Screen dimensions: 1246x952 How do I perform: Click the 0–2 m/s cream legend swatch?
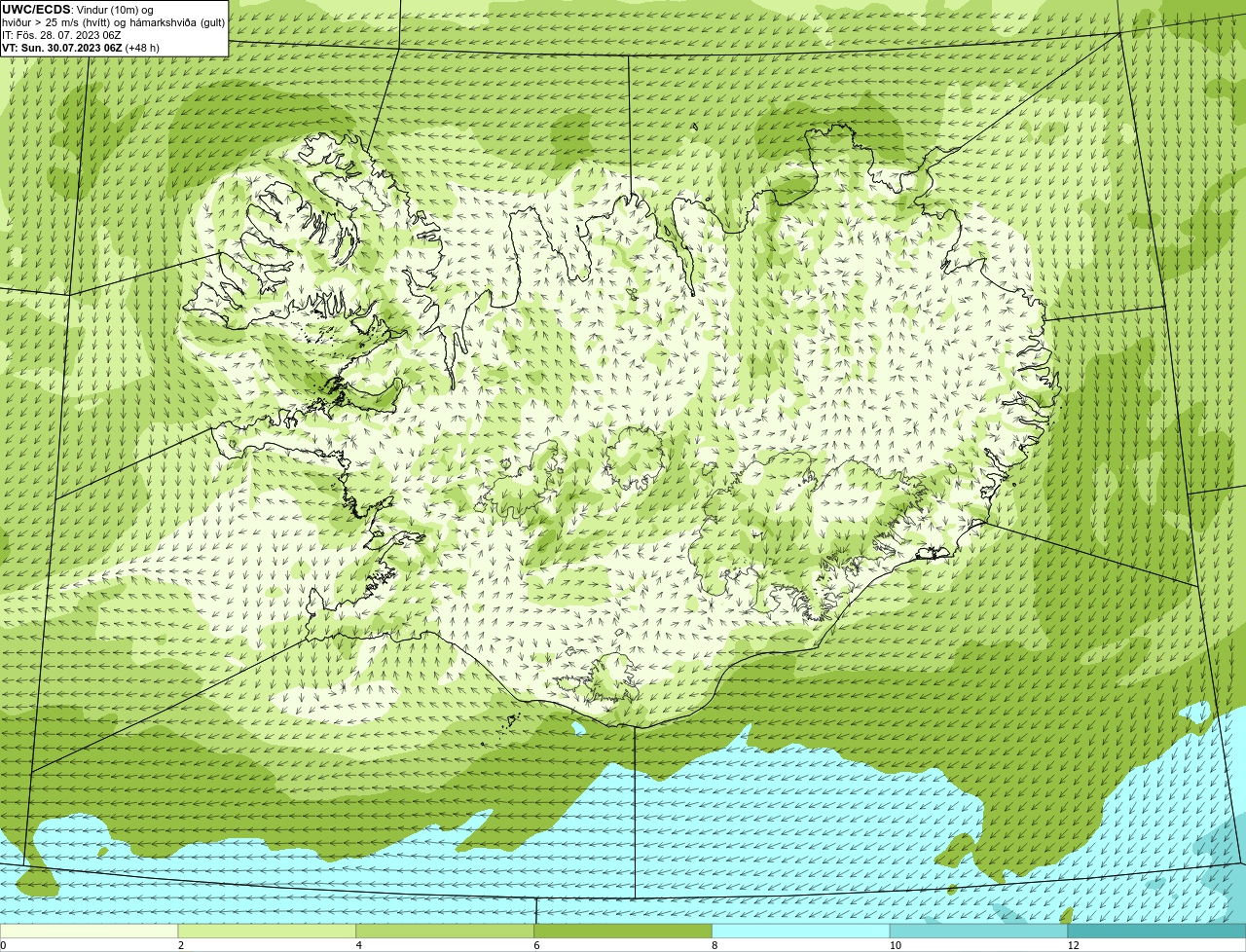tap(89, 932)
